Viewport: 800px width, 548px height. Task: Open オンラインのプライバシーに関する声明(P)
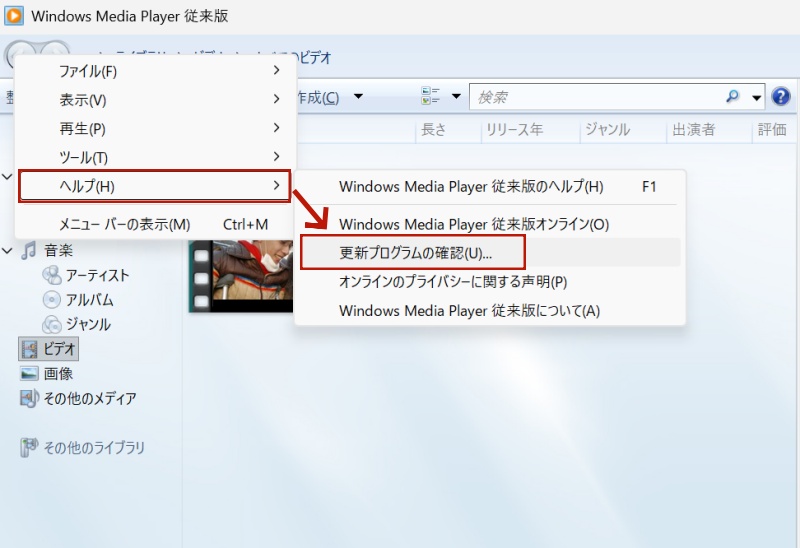490,281
